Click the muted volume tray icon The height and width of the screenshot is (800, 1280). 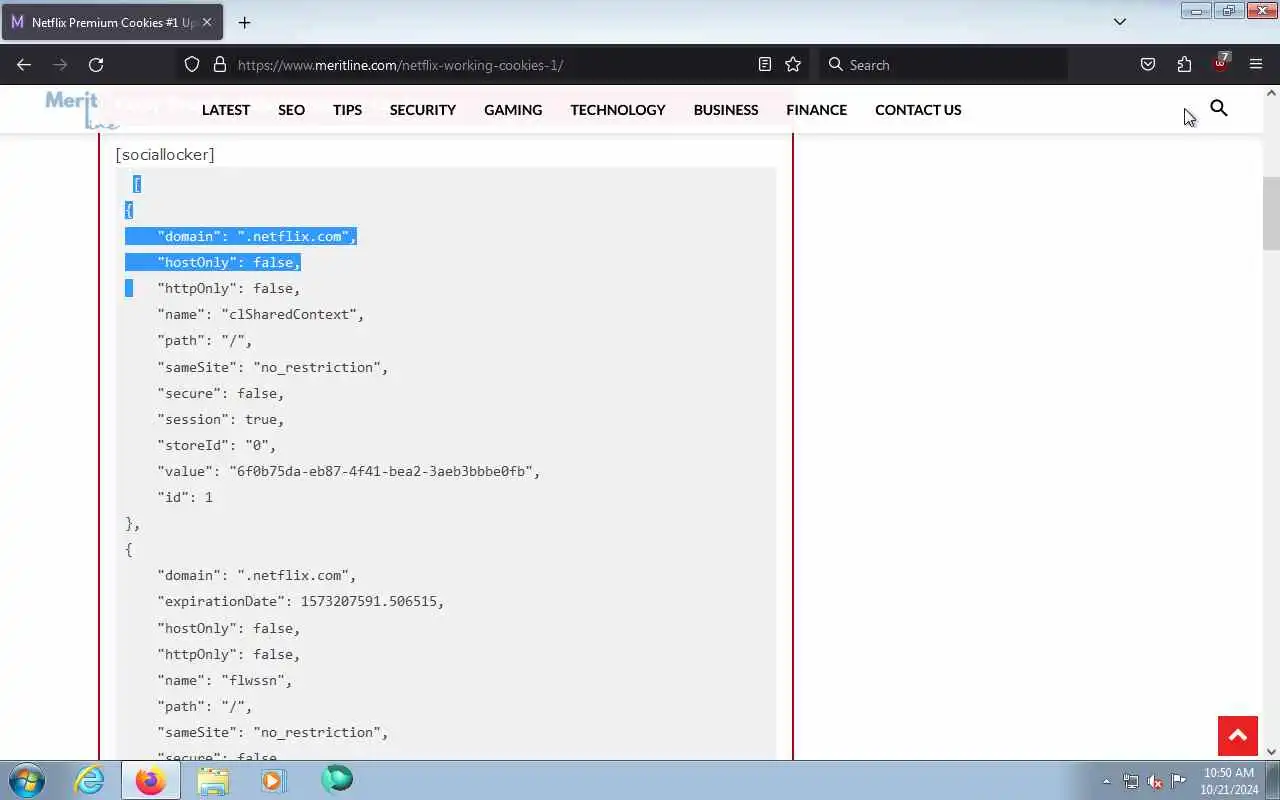[1155, 781]
